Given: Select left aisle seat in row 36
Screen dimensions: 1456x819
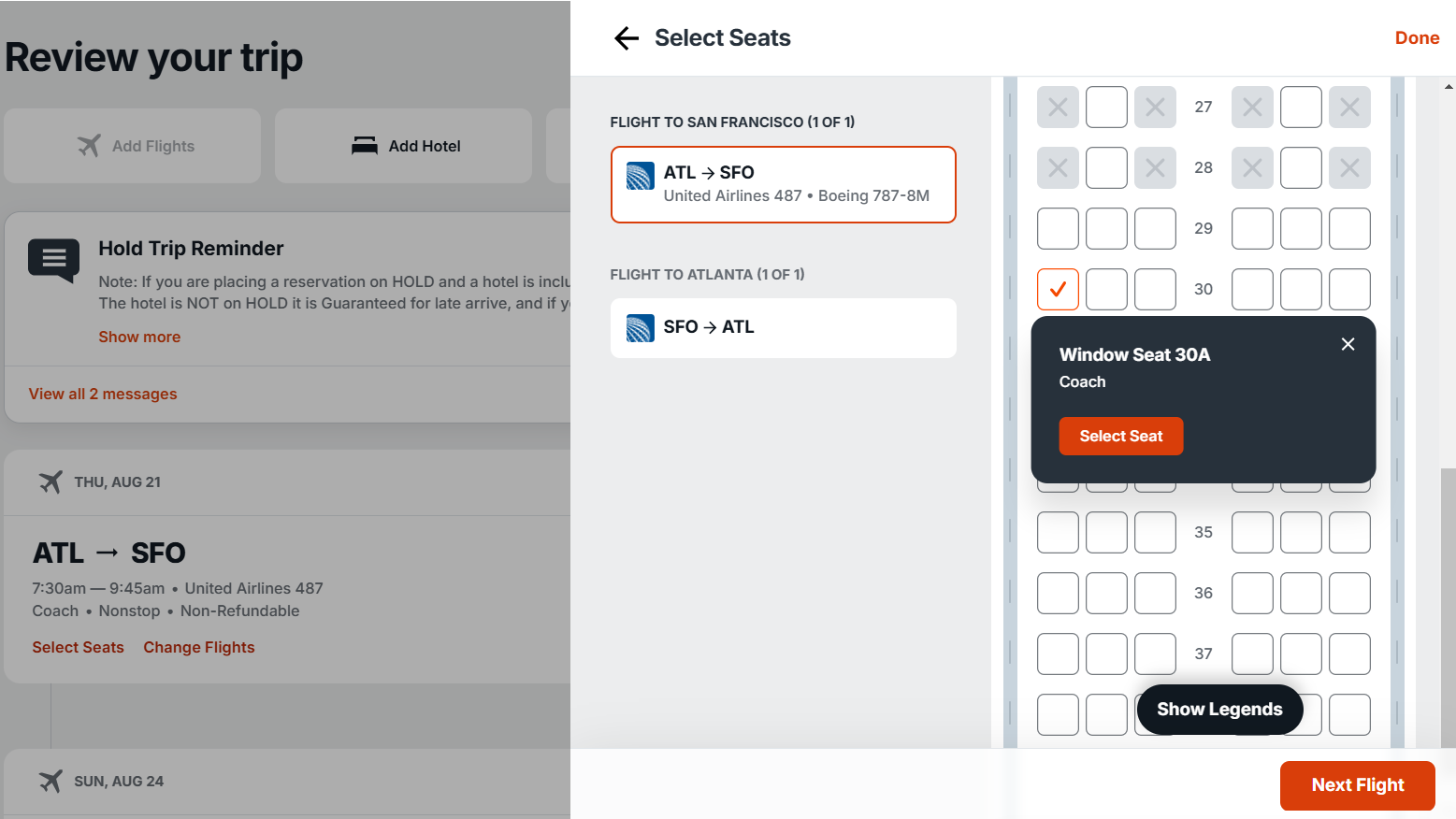Looking at the screenshot, I should (x=1155, y=594).
